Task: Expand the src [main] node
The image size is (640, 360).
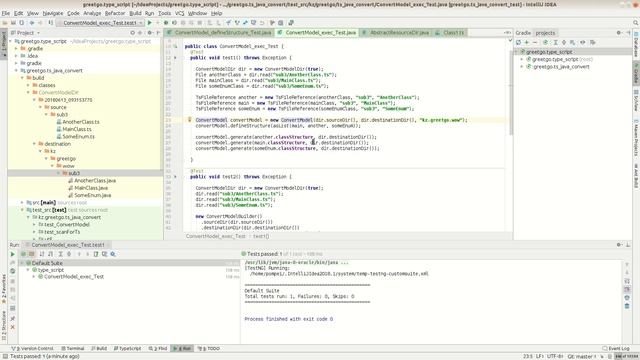Action: coord(22,202)
